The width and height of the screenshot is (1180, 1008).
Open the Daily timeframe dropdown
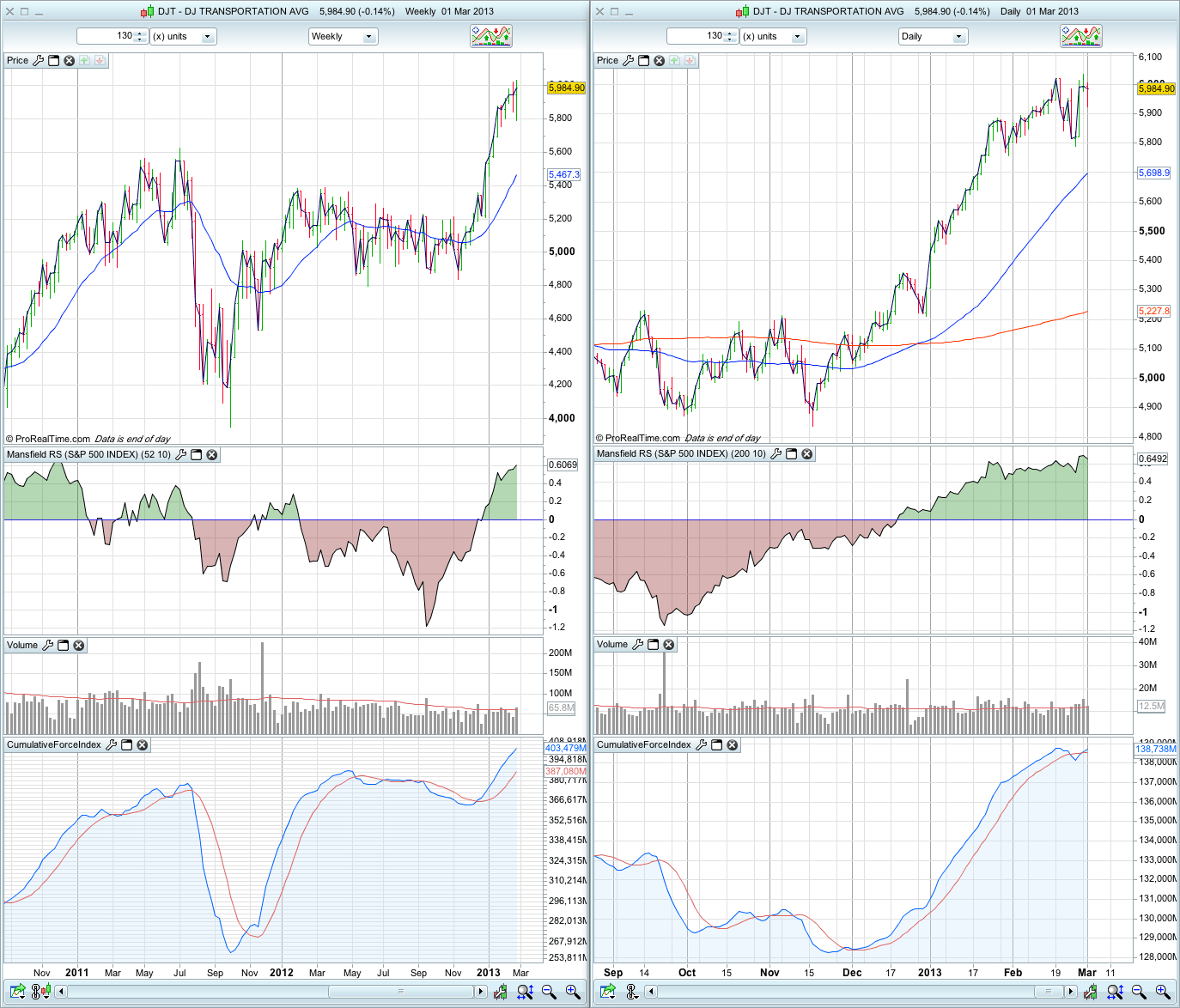(933, 37)
